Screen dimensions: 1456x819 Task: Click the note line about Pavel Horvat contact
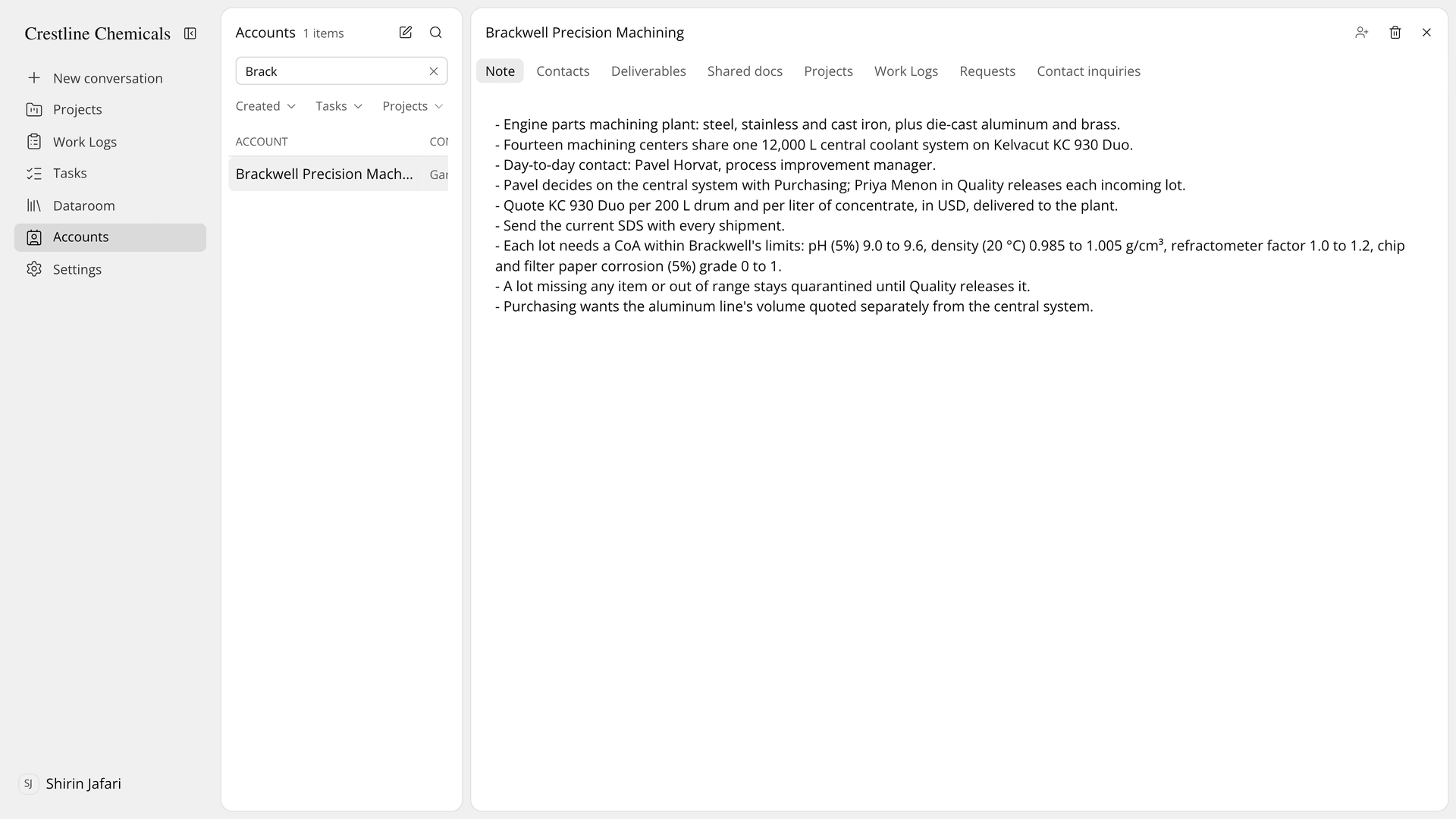click(x=715, y=165)
